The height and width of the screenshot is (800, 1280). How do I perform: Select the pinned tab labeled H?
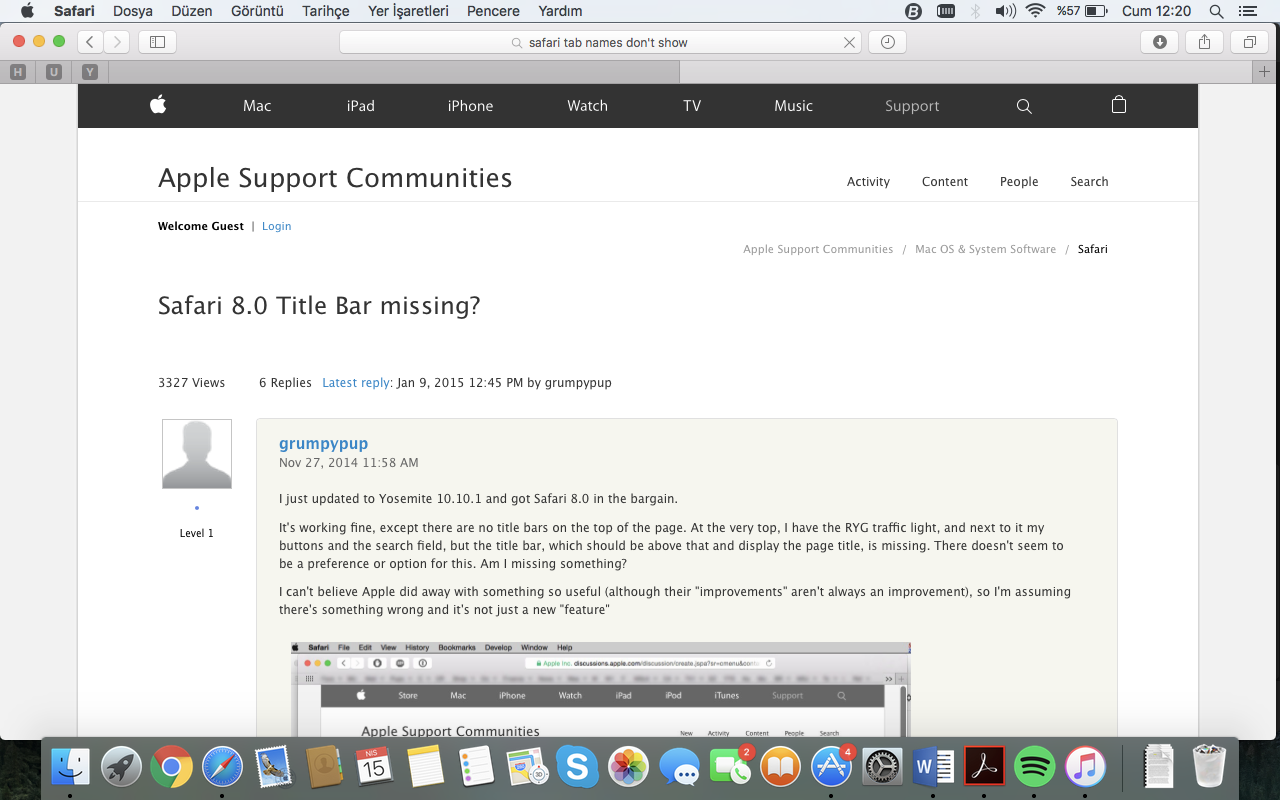18,72
